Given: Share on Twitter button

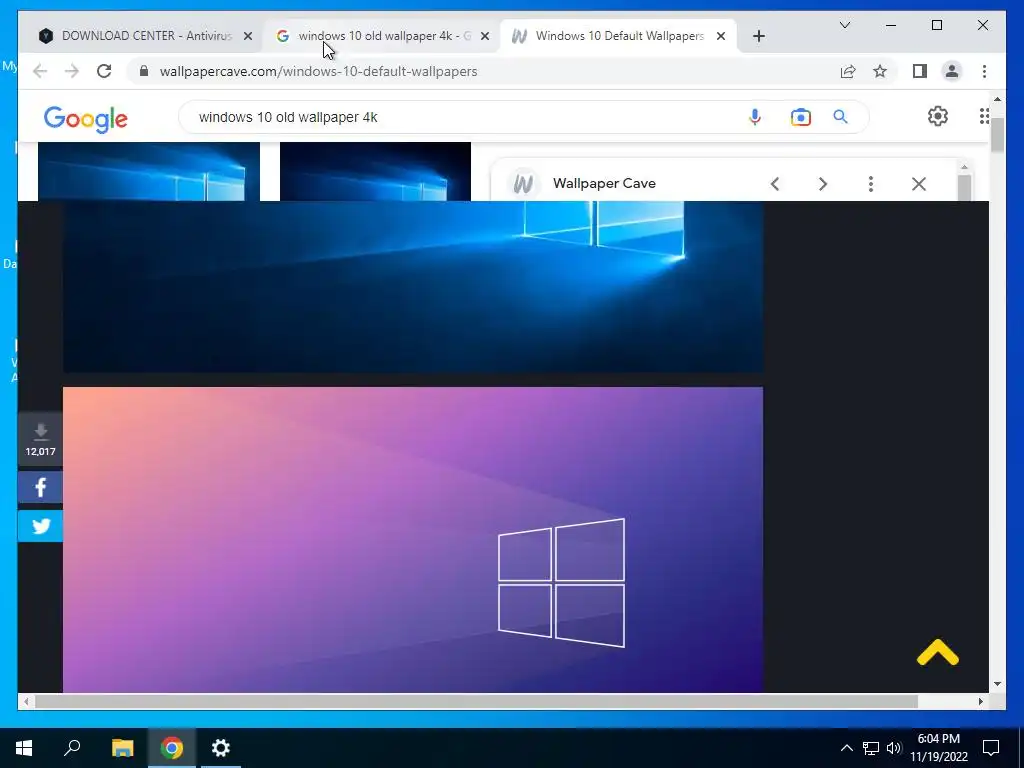Looking at the screenshot, I should click(x=40, y=526).
